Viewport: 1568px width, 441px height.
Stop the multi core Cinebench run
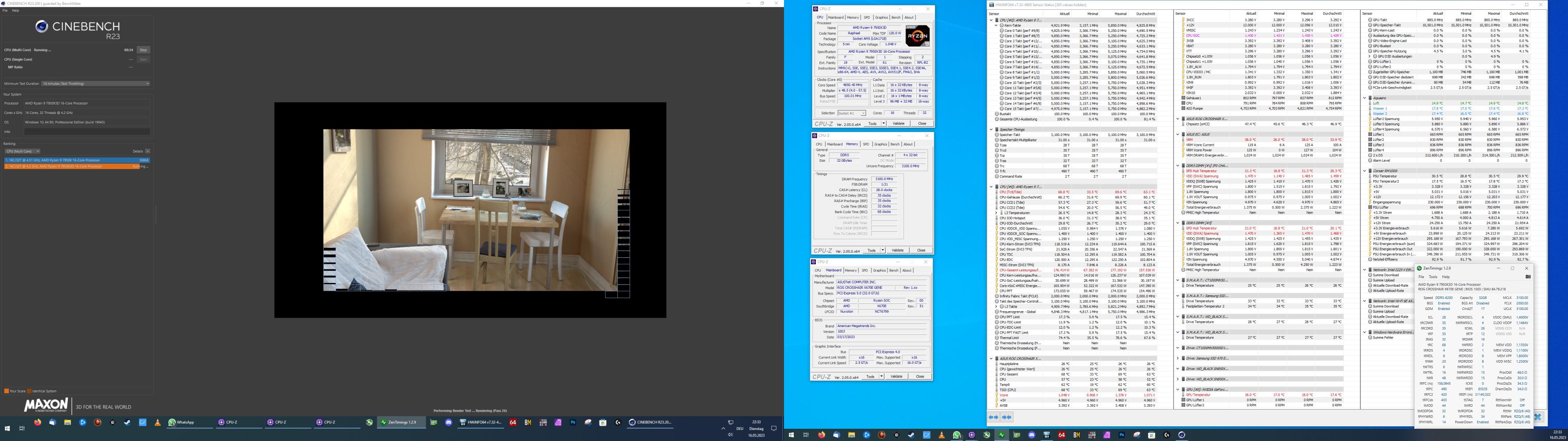143,50
